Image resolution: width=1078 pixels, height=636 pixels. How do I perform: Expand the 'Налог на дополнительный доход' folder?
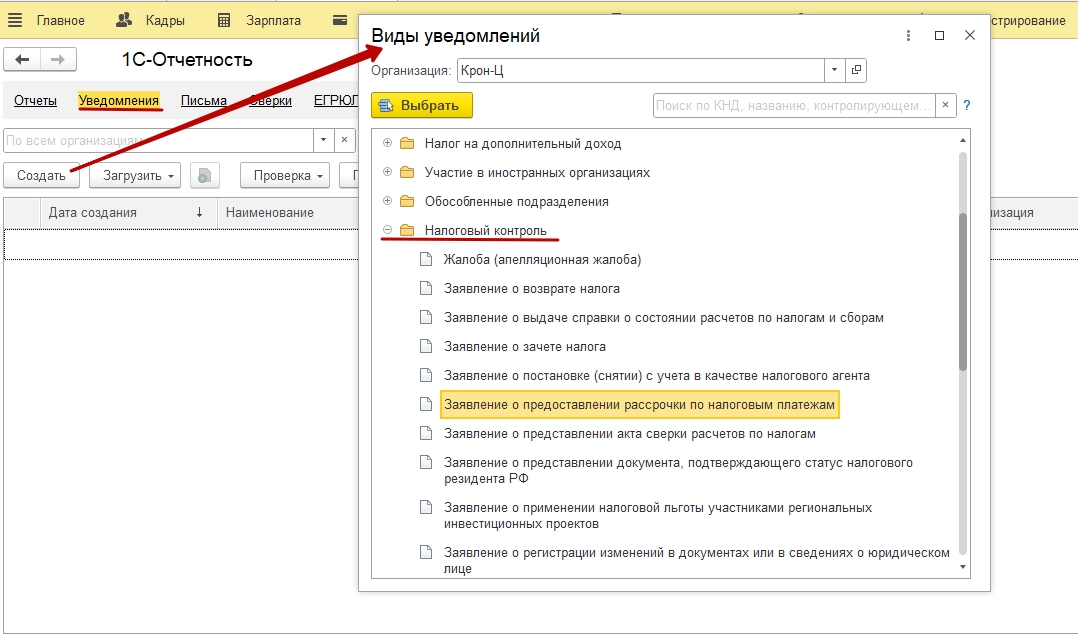(387, 143)
